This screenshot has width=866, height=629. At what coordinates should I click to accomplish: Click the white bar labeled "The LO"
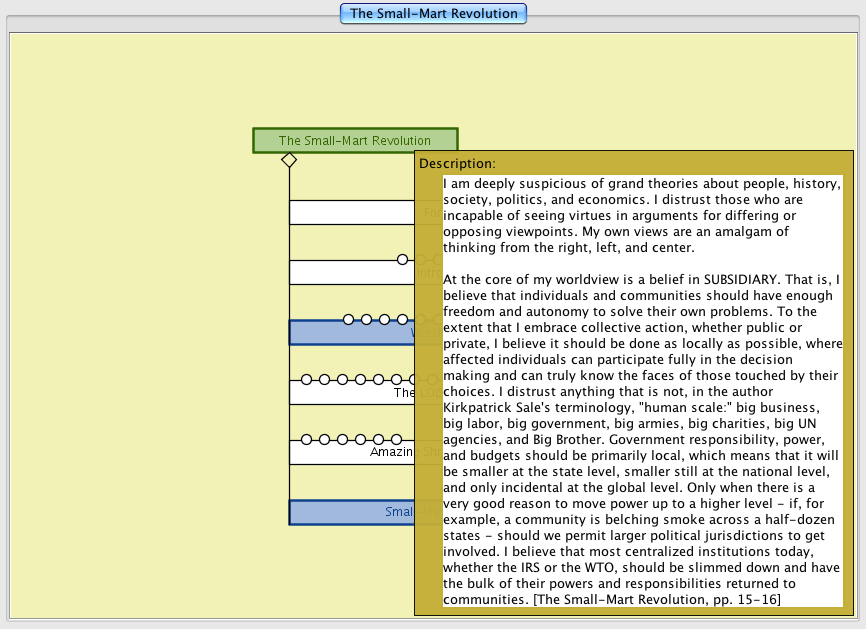[x=351, y=393]
